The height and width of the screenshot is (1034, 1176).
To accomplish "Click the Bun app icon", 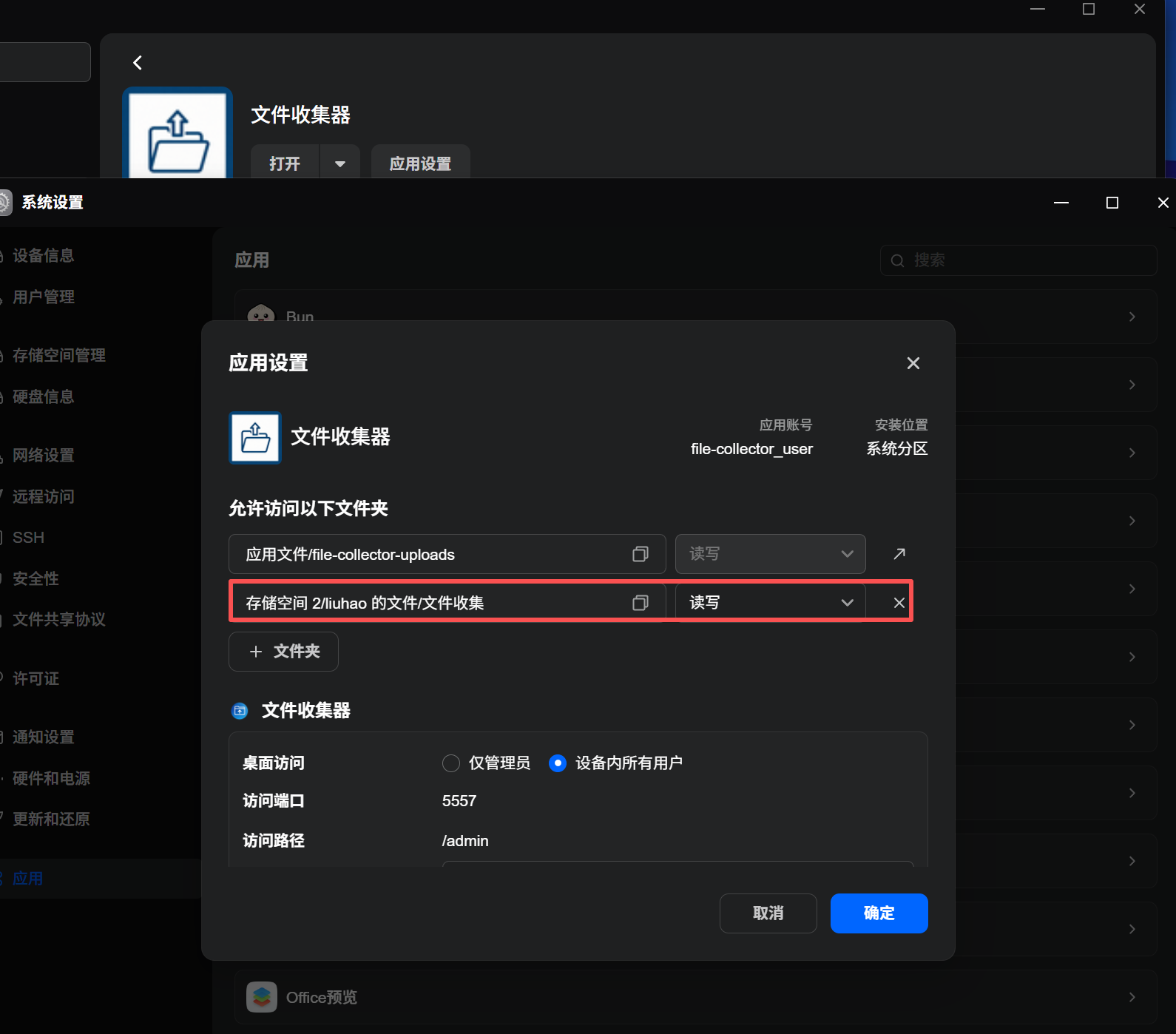I will (261, 314).
